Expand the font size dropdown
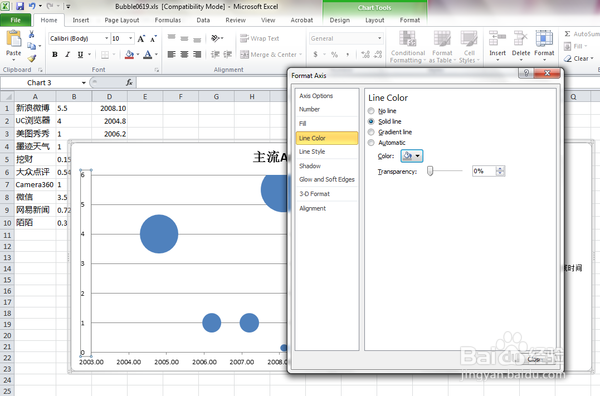Viewport: 600px width, 396px height. [x=130, y=38]
